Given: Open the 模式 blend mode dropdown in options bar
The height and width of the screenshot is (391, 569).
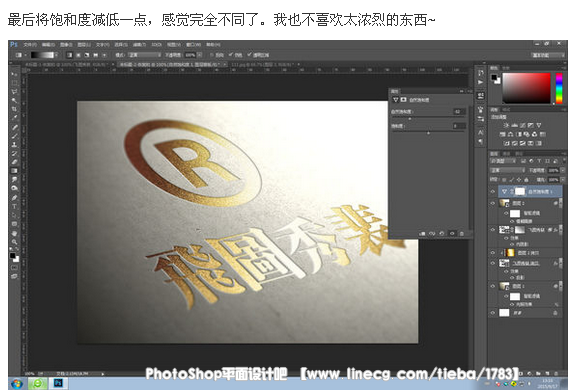Looking at the screenshot, I should tap(144, 55).
